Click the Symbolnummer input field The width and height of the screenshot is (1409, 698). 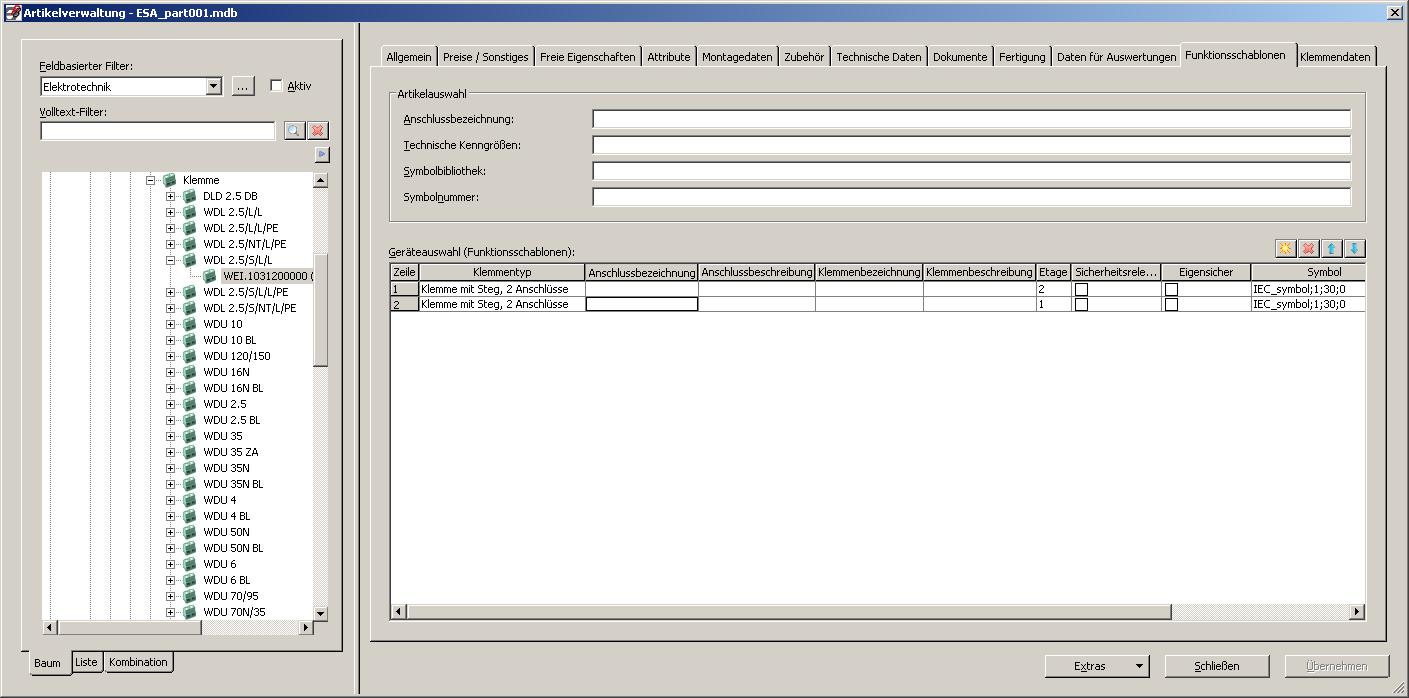(971, 197)
